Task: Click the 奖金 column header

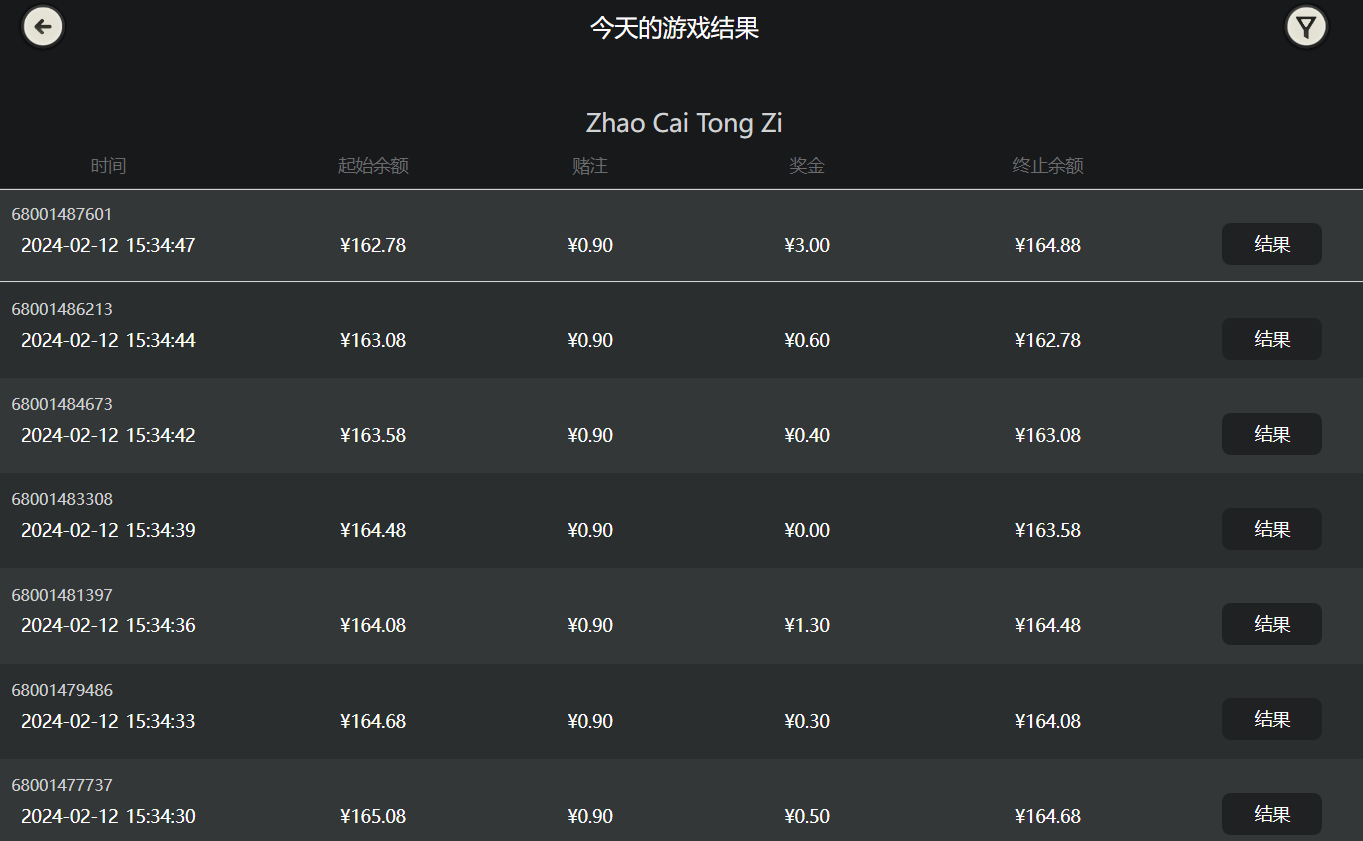Action: [807, 166]
